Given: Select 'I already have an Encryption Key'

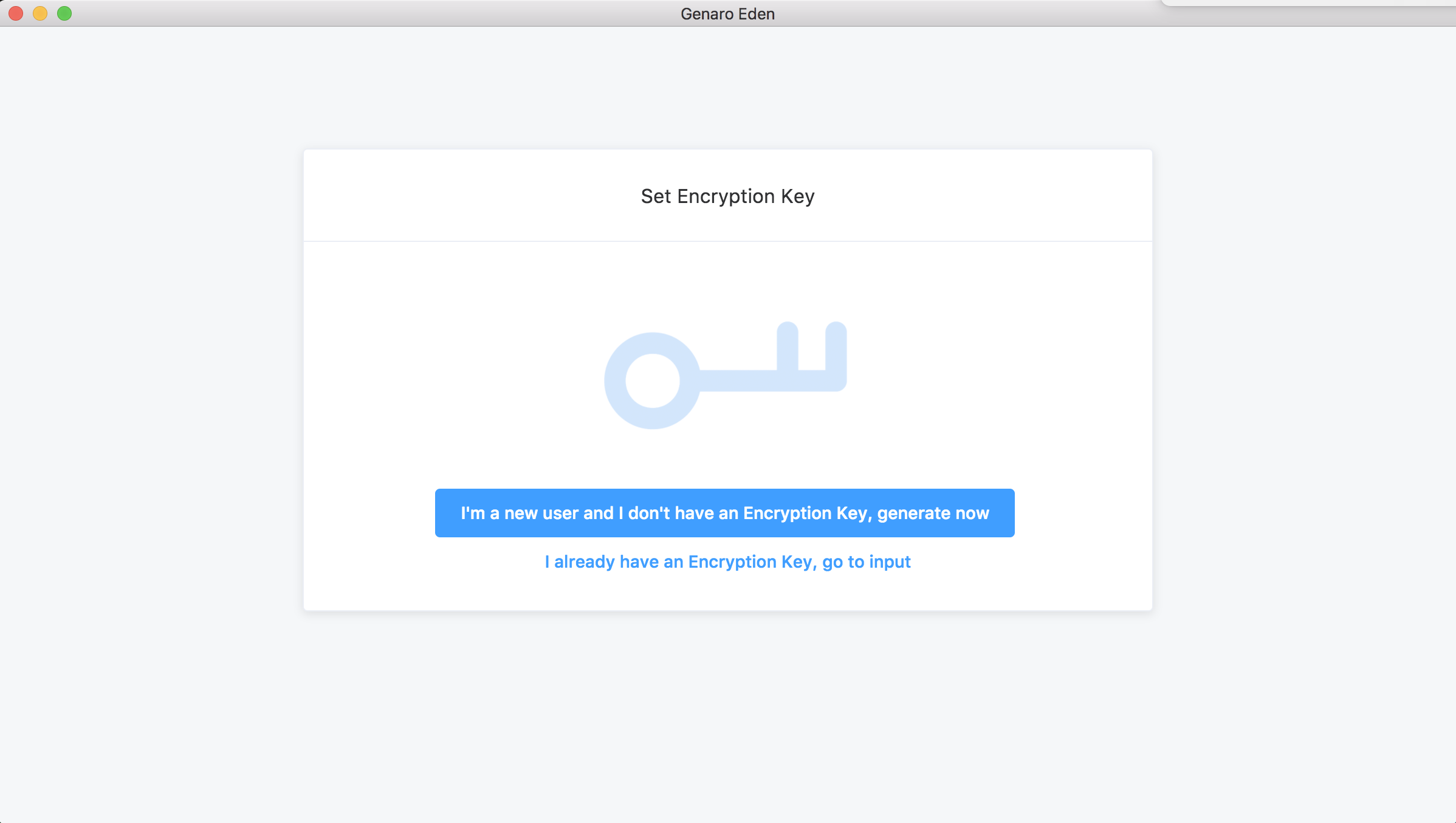Looking at the screenshot, I should pos(727,561).
